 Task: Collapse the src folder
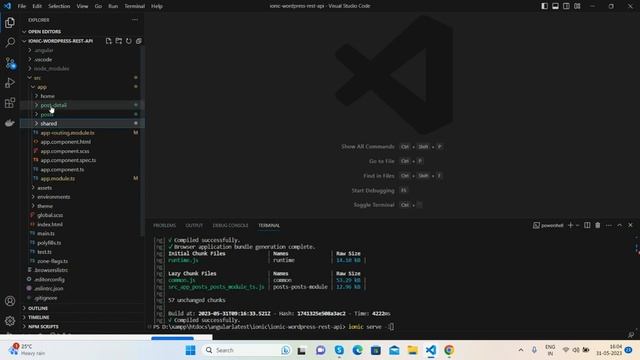click(82, 78)
